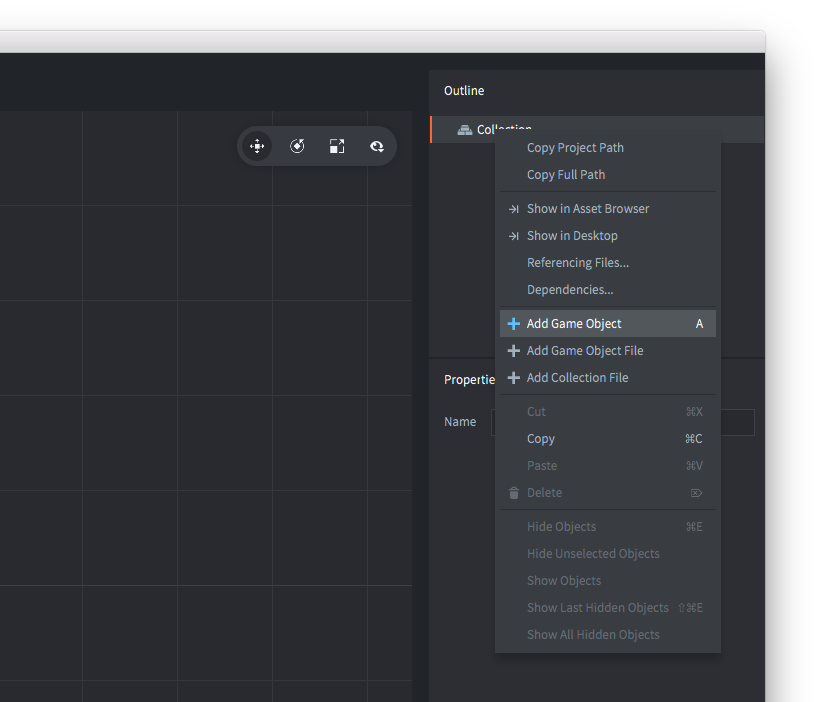Image resolution: width=821 pixels, height=702 pixels.
Task: Click the eye-shaped visibility filters icon
Action: pos(377,146)
